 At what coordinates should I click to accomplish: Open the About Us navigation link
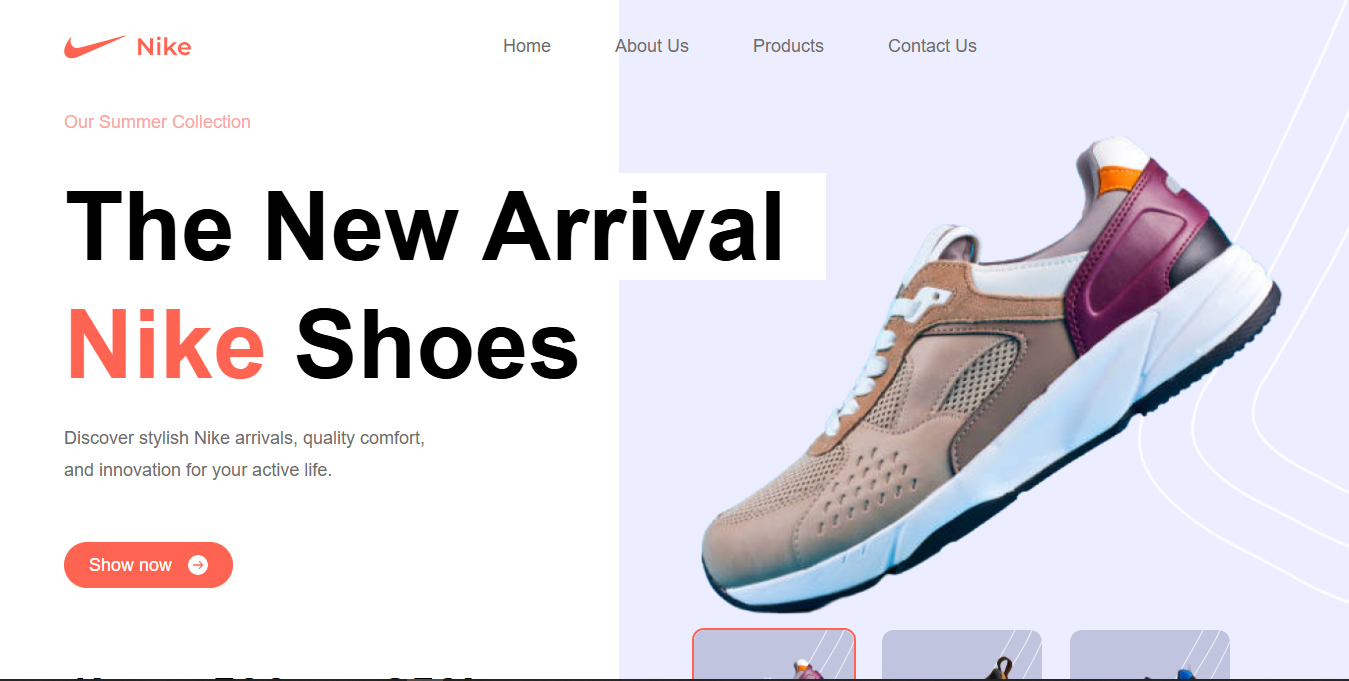click(652, 46)
